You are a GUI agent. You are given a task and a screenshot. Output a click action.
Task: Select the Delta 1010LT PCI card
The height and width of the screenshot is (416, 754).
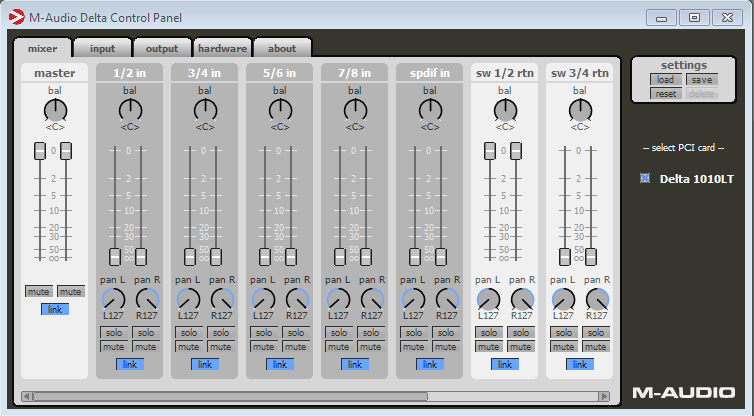[x=645, y=178]
